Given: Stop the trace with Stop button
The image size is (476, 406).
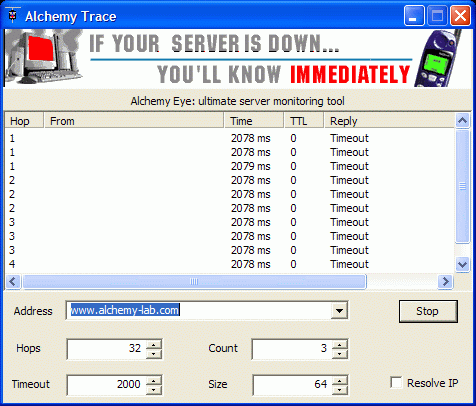Looking at the screenshot, I should point(428,311).
